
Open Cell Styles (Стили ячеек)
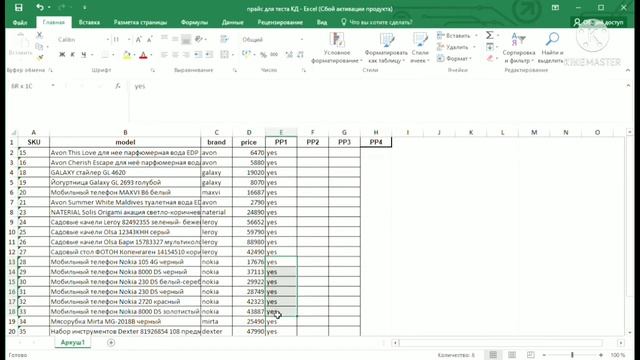420,48
